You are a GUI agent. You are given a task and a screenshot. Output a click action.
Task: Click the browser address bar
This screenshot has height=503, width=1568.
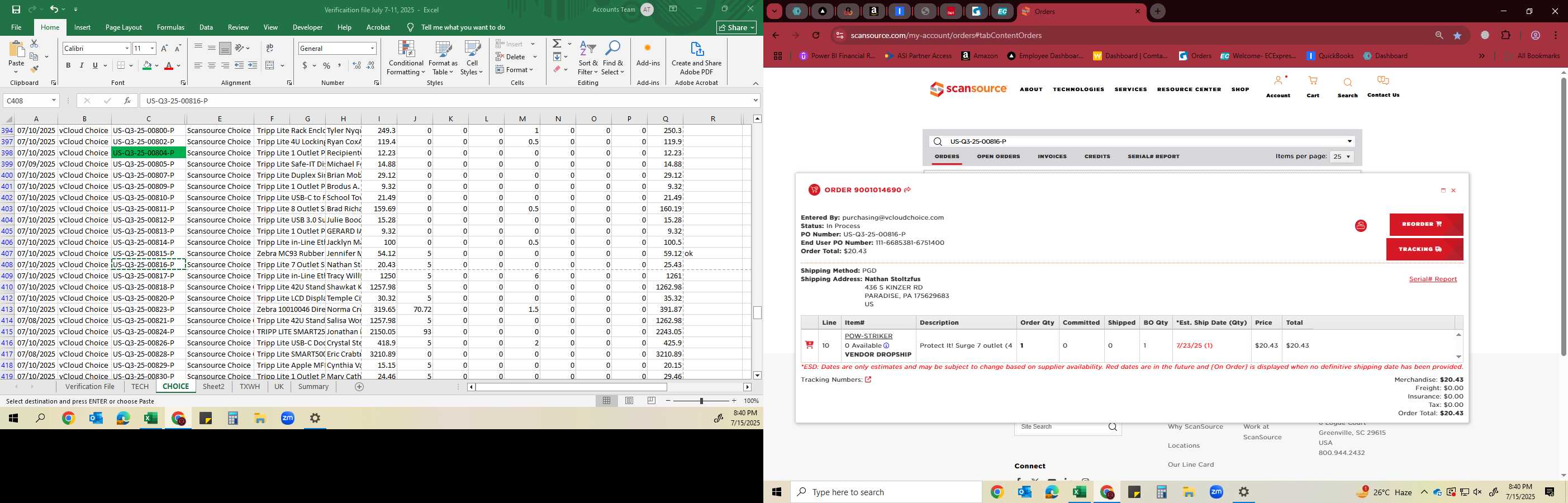1132,35
